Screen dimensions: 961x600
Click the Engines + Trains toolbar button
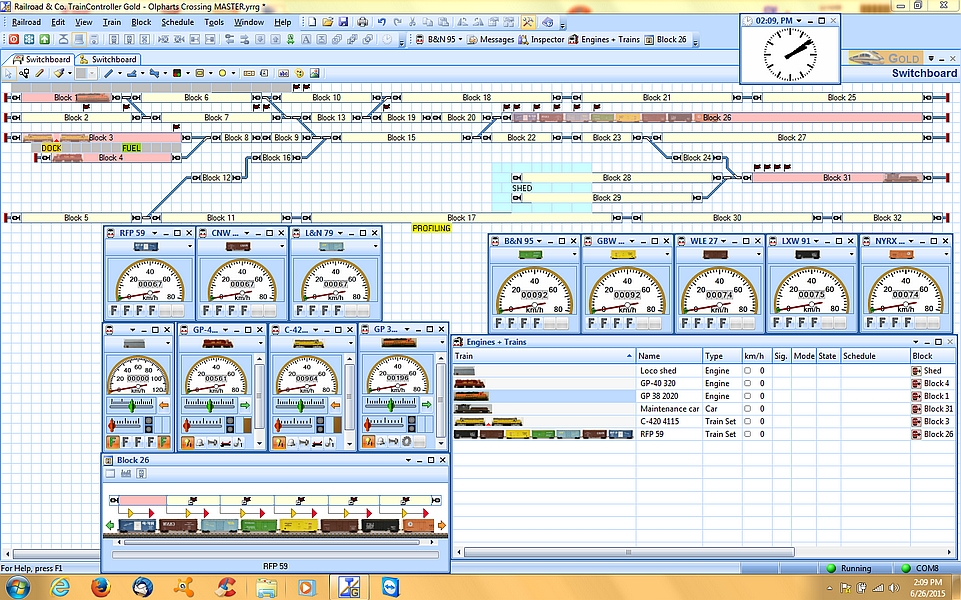click(x=604, y=39)
